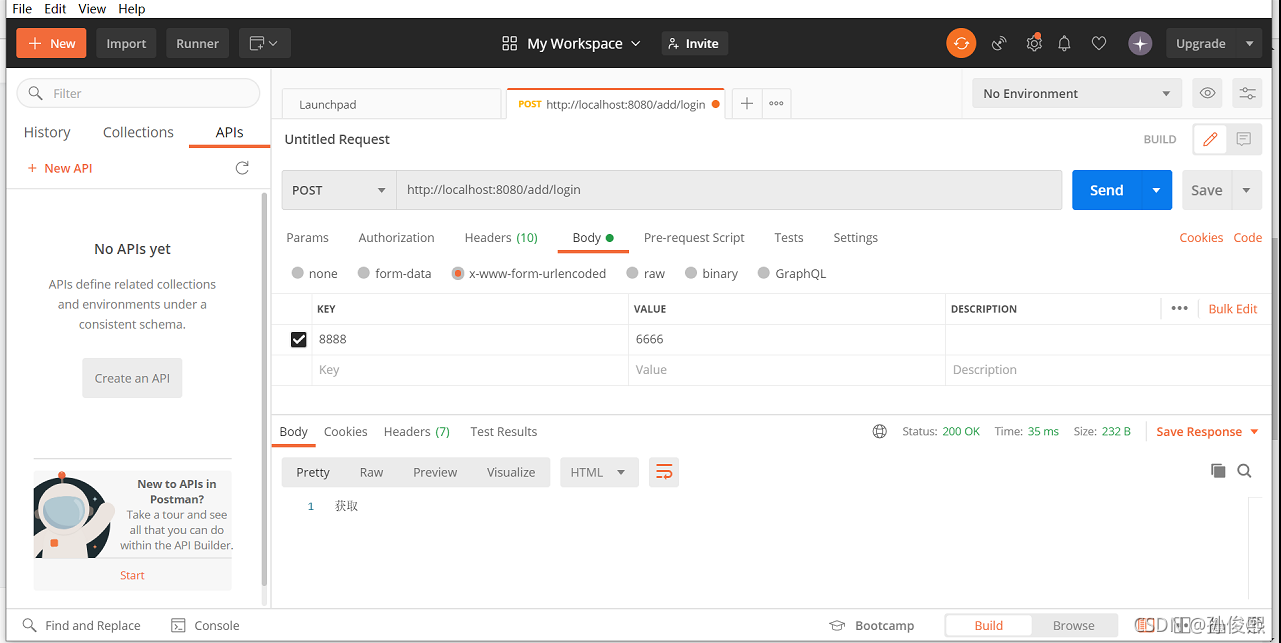Click the environment quick look eye icon
1281x643 pixels.
pos(1208,93)
